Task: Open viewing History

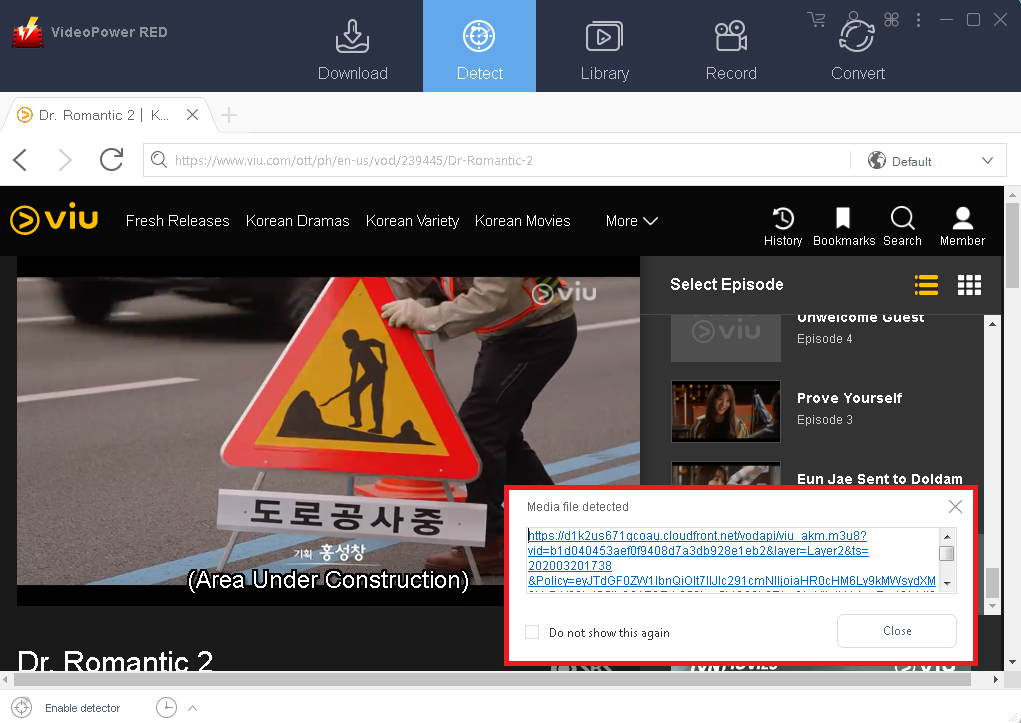Action: pyautogui.click(x=783, y=227)
